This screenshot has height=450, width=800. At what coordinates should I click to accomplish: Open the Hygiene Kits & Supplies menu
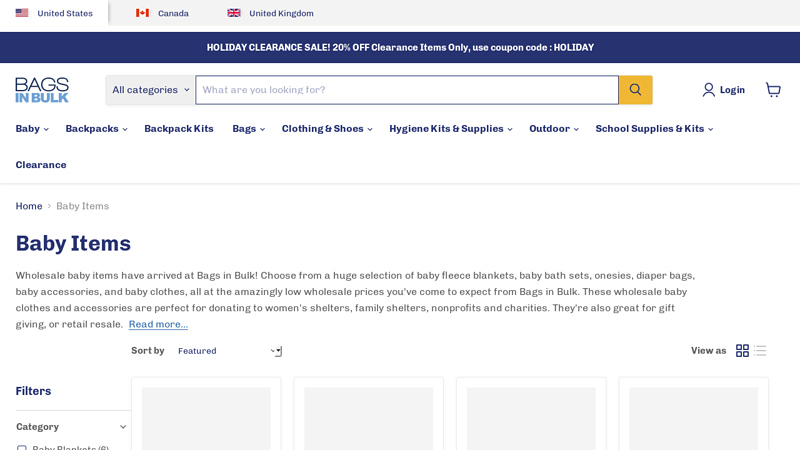pyautogui.click(x=450, y=129)
